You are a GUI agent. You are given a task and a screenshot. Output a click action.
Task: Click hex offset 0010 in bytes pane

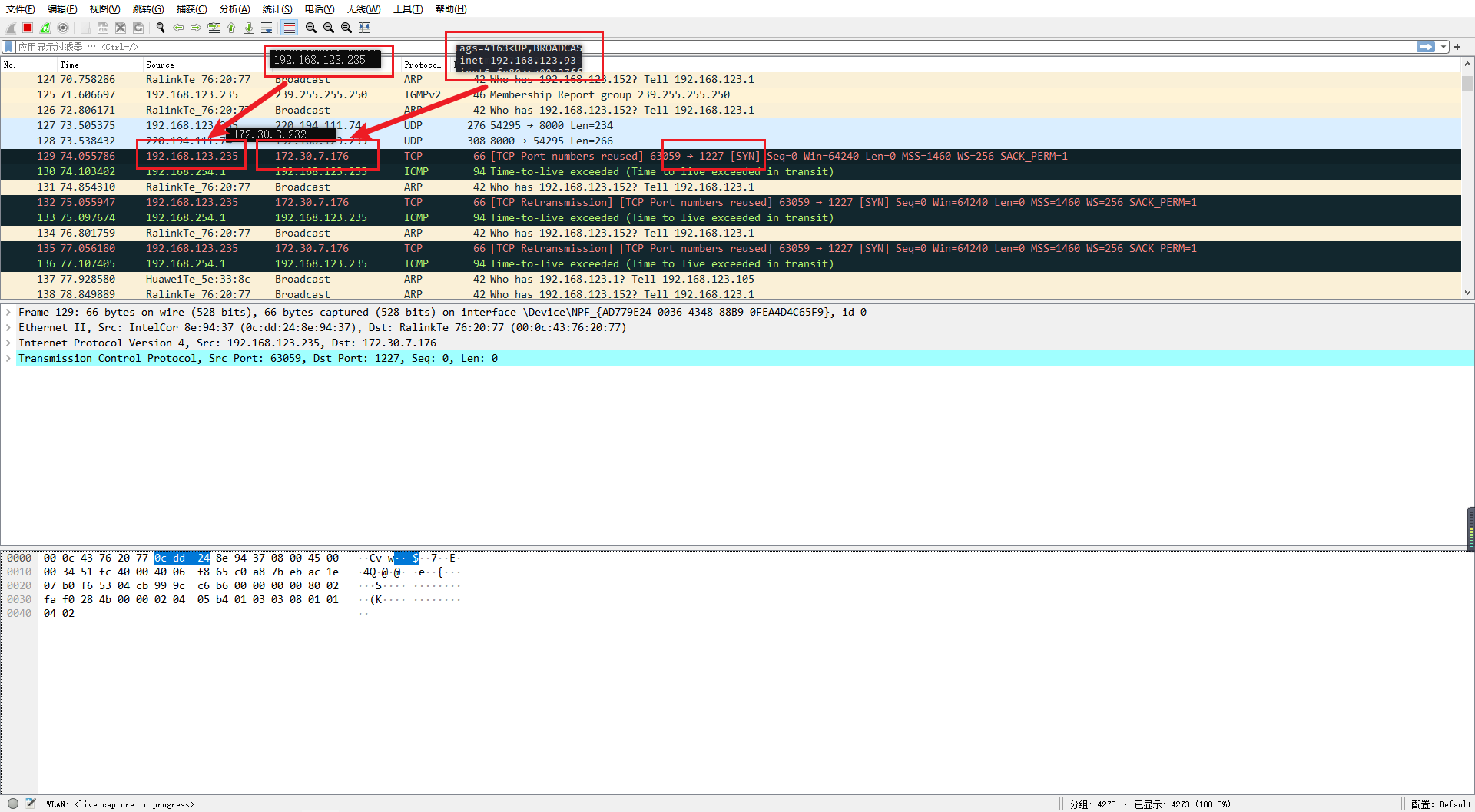coord(19,572)
